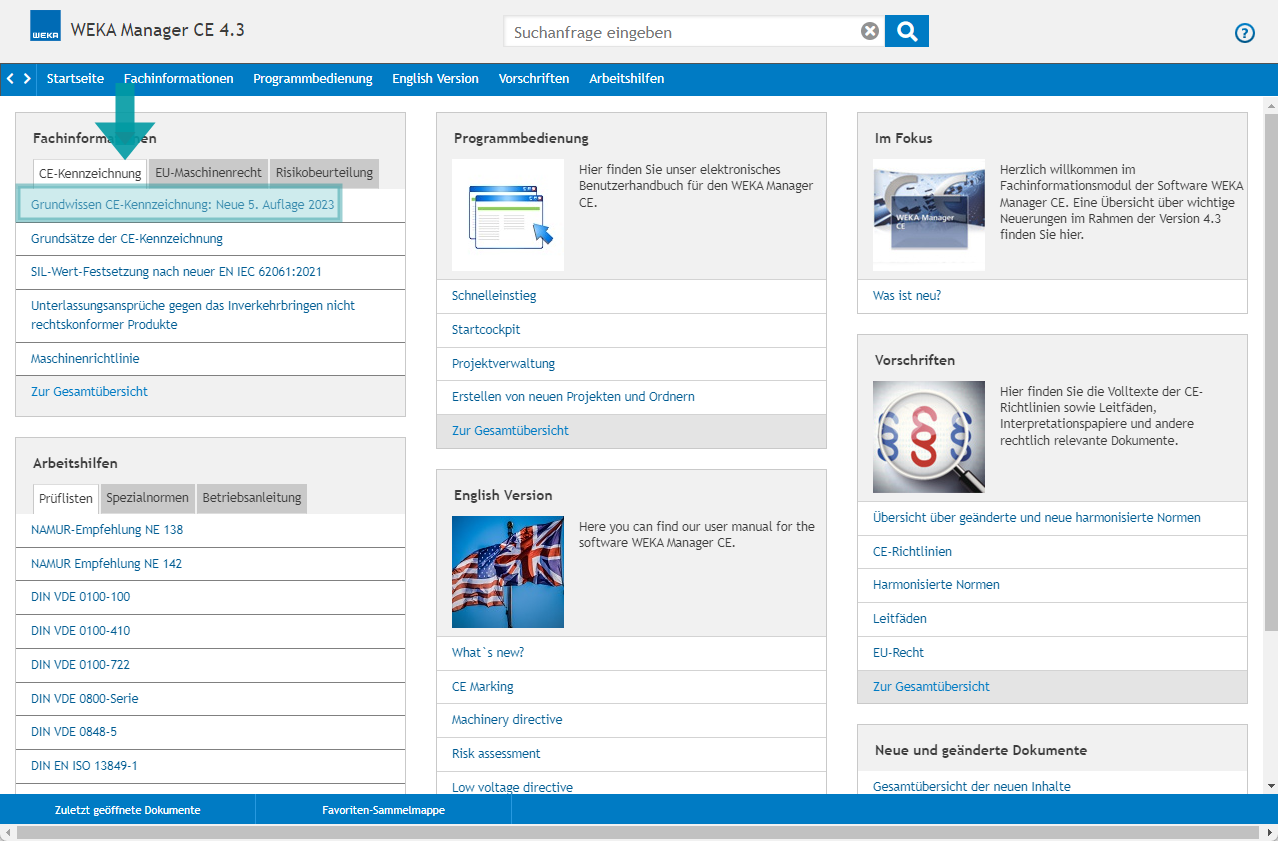
Task: Click the WEKA logo
Action: pyautogui.click(x=45, y=27)
